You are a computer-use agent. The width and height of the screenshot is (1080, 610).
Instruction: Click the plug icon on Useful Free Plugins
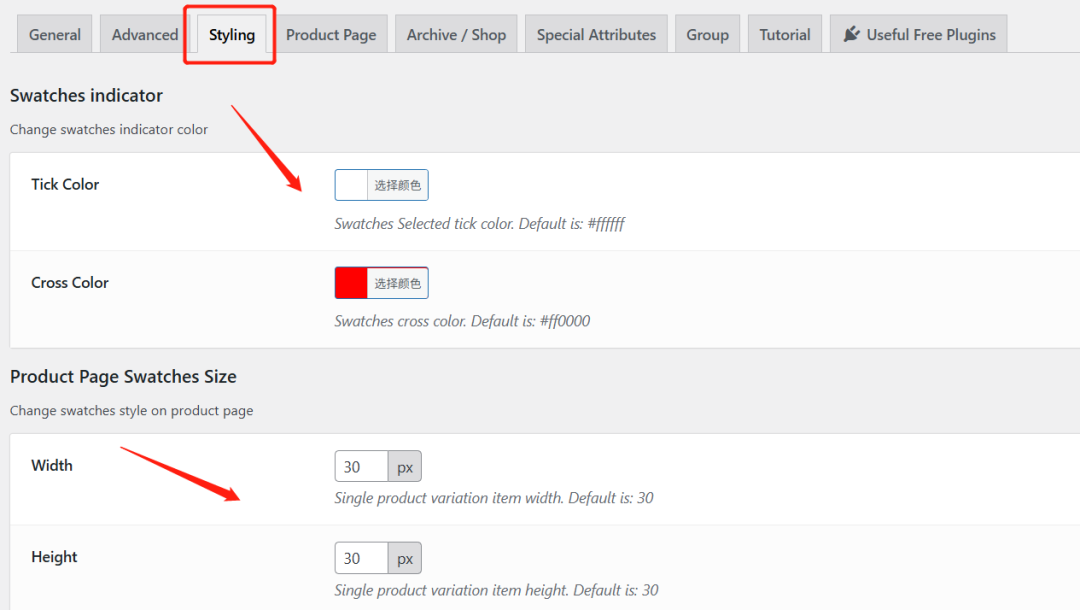point(851,34)
